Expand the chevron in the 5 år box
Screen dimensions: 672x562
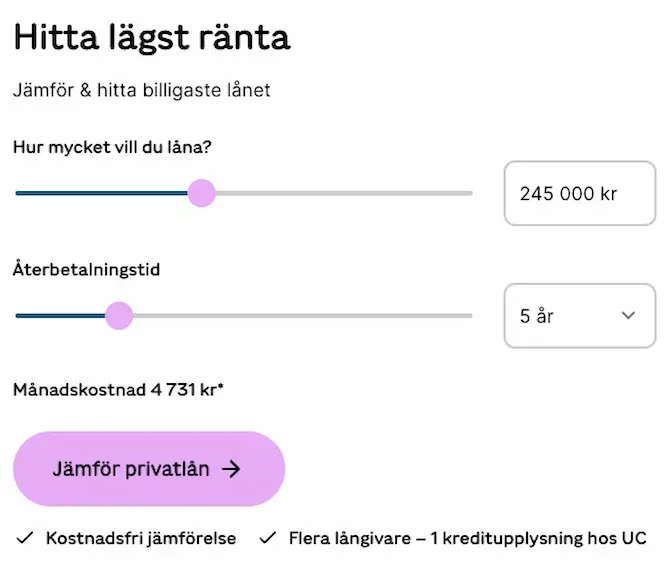tap(628, 315)
